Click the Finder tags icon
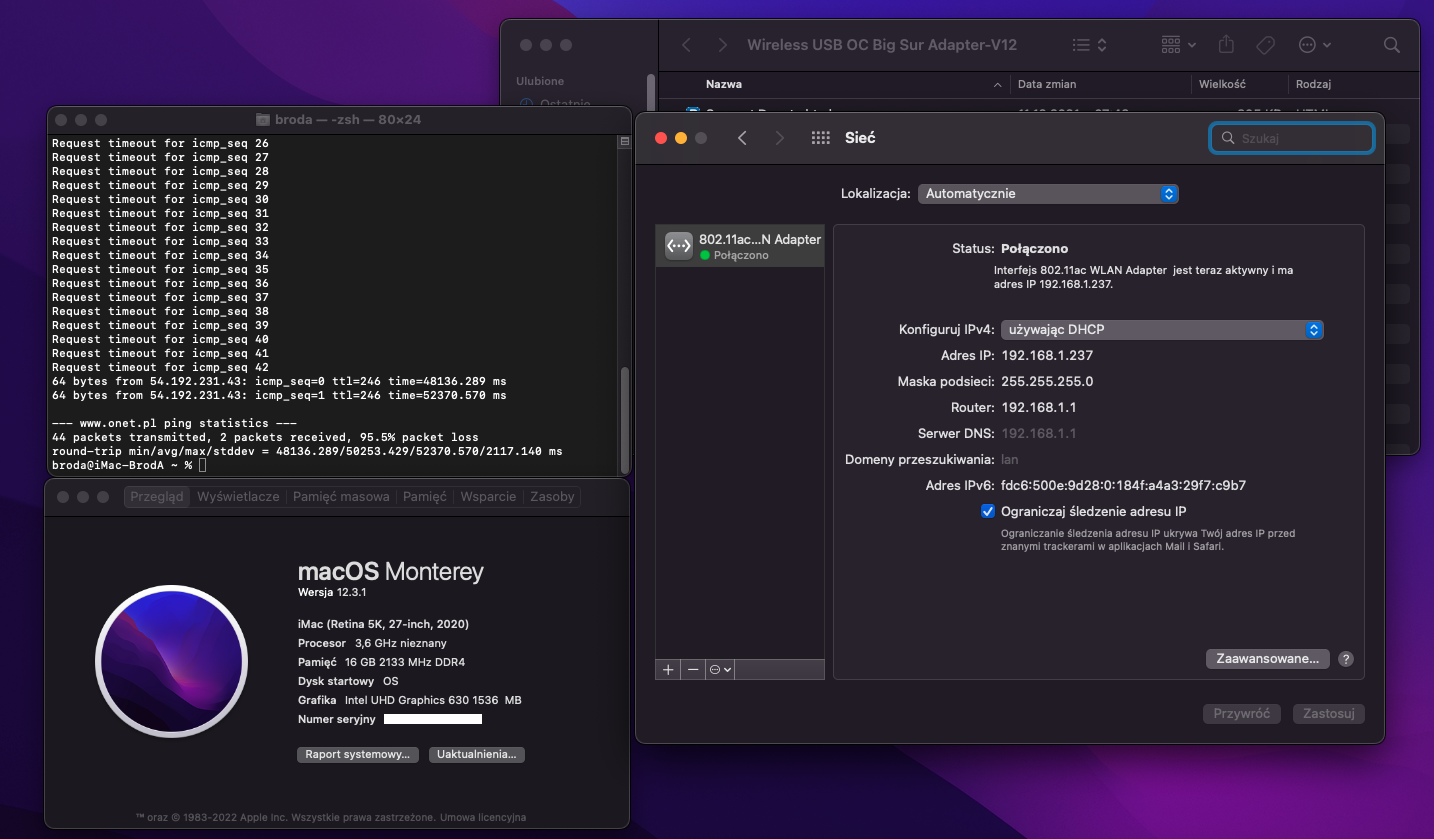Image resolution: width=1434 pixels, height=839 pixels. pyautogui.click(x=1264, y=45)
